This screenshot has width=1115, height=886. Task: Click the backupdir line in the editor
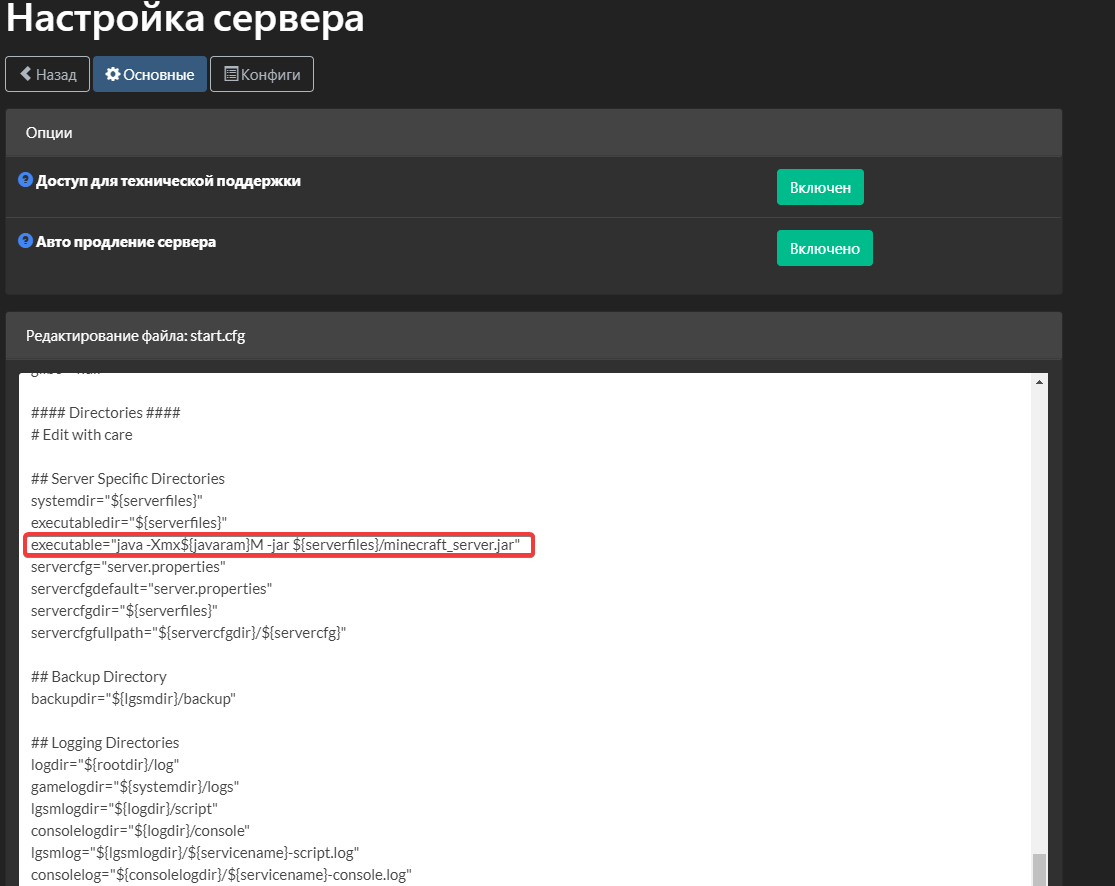click(133, 699)
